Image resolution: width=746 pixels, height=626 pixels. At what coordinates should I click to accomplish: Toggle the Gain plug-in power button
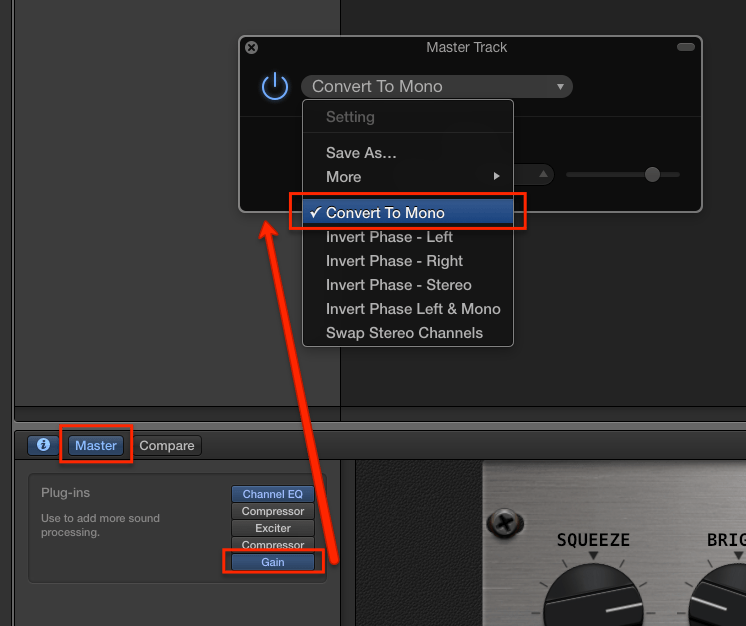click(x=275, y=87)
